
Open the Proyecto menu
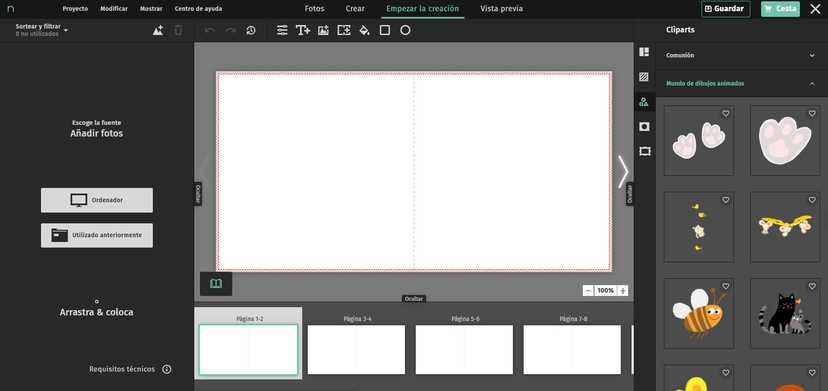click(75, 9)
